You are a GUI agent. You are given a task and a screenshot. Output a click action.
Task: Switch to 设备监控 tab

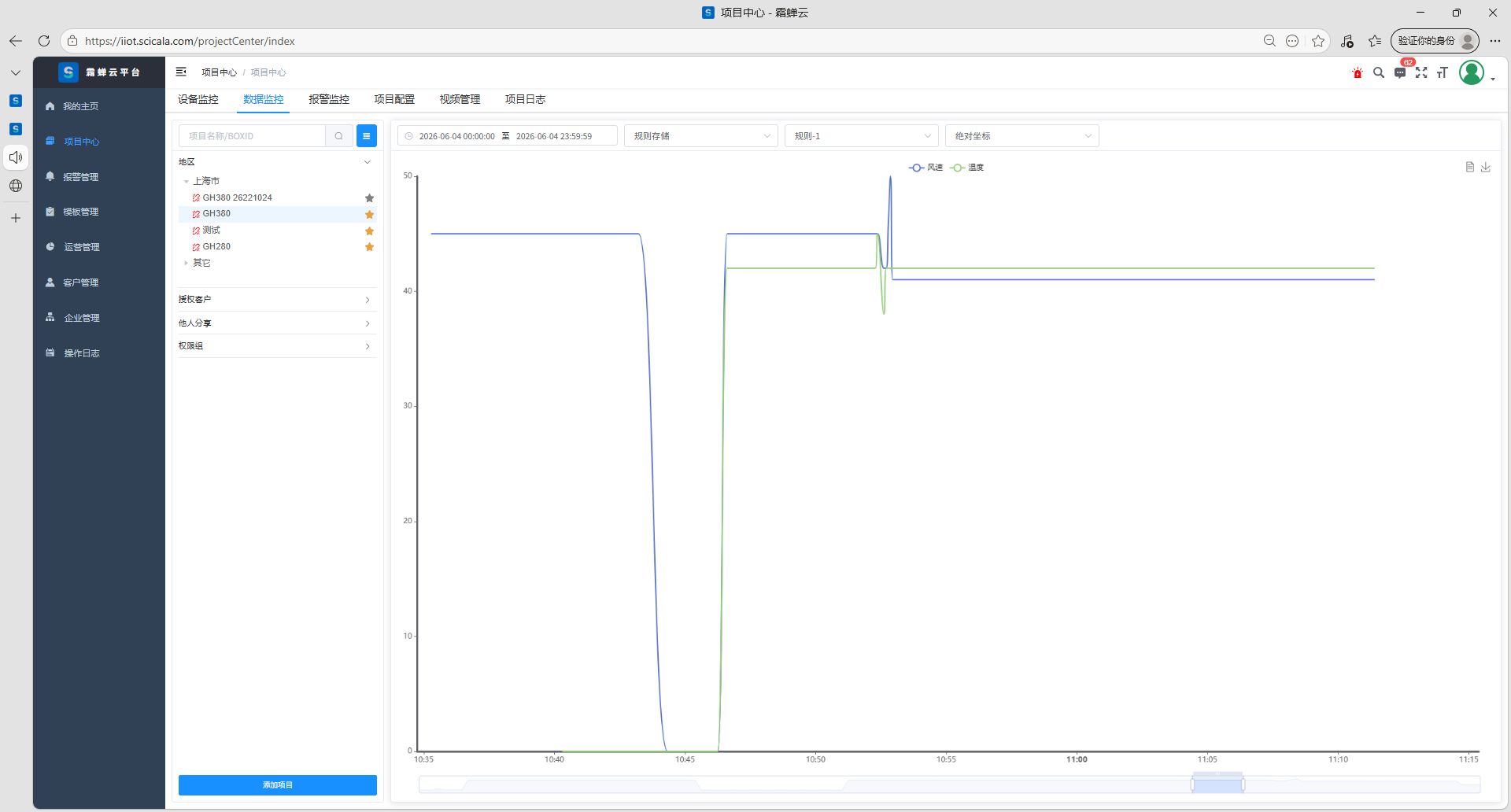pyautogui.click(x=198, y=99)
